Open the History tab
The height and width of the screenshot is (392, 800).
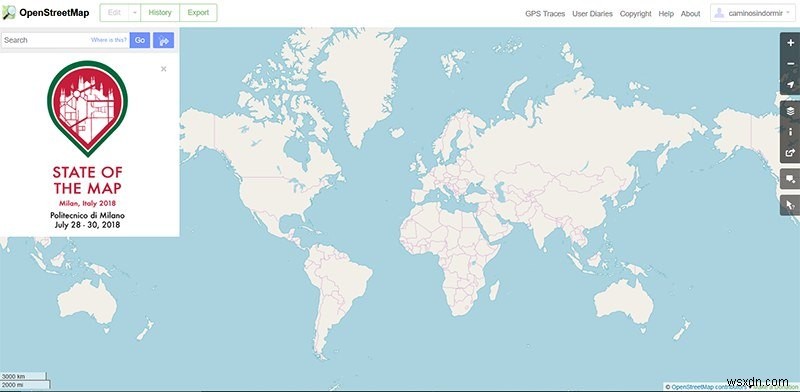[x=160, y=13]
